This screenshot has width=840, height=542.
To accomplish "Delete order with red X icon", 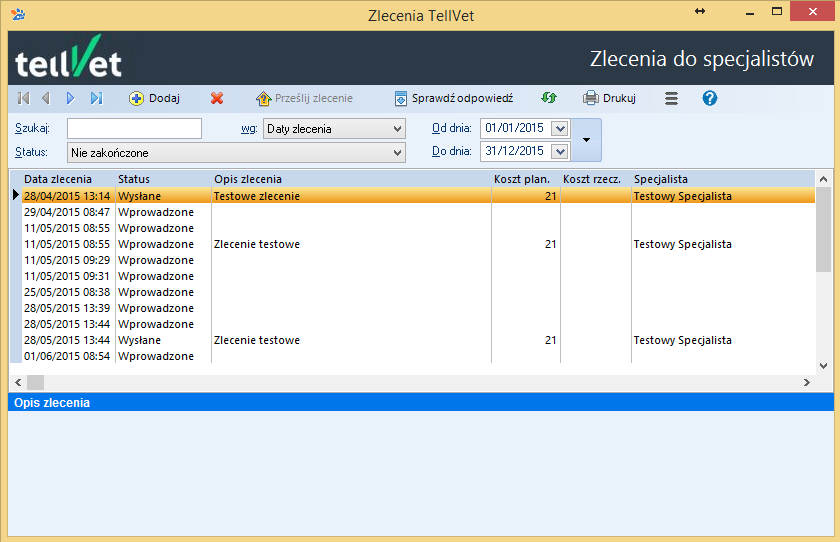I will click(217, 99).
